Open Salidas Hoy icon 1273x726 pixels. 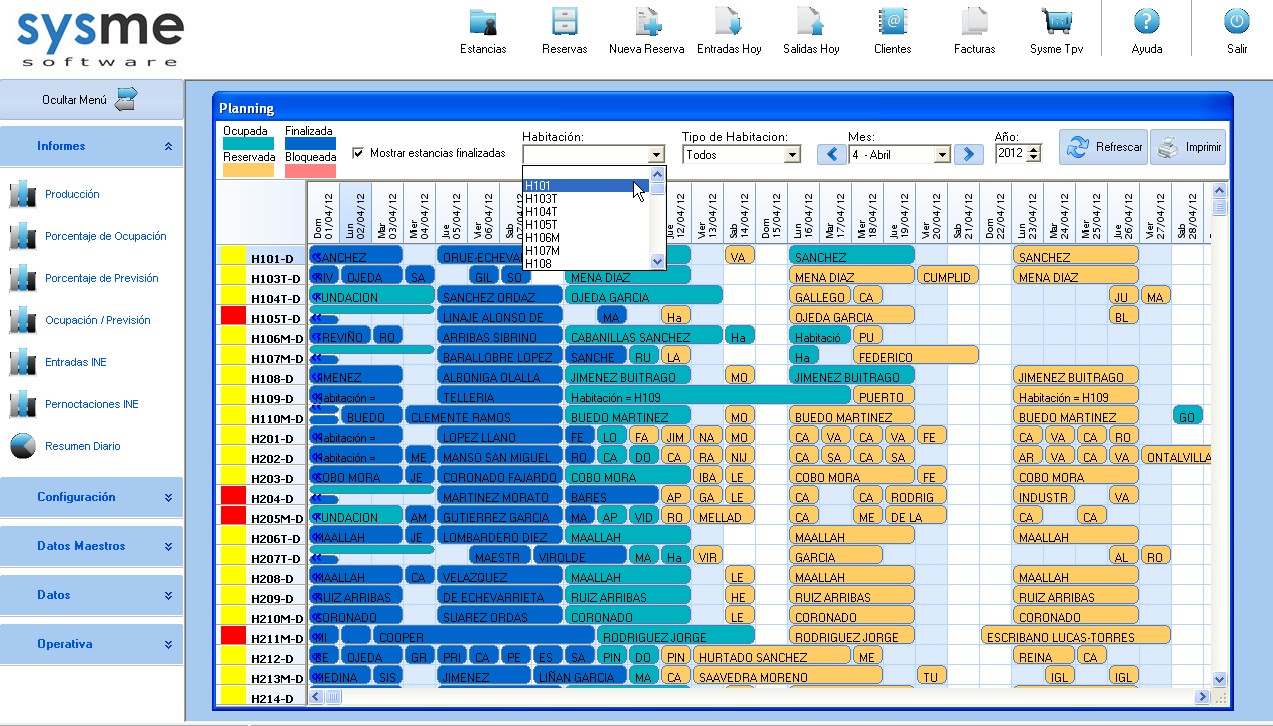coord(811,22)
